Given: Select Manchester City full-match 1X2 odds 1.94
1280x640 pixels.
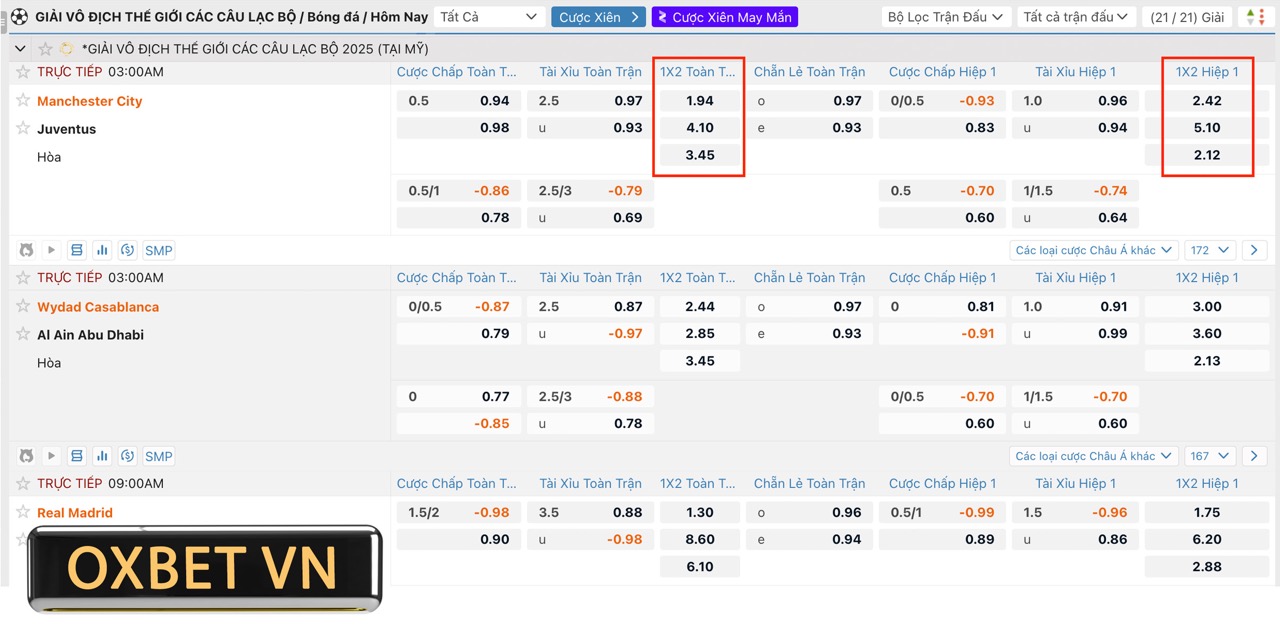Looking at the screenshot, I should click(x=699, y=100).
